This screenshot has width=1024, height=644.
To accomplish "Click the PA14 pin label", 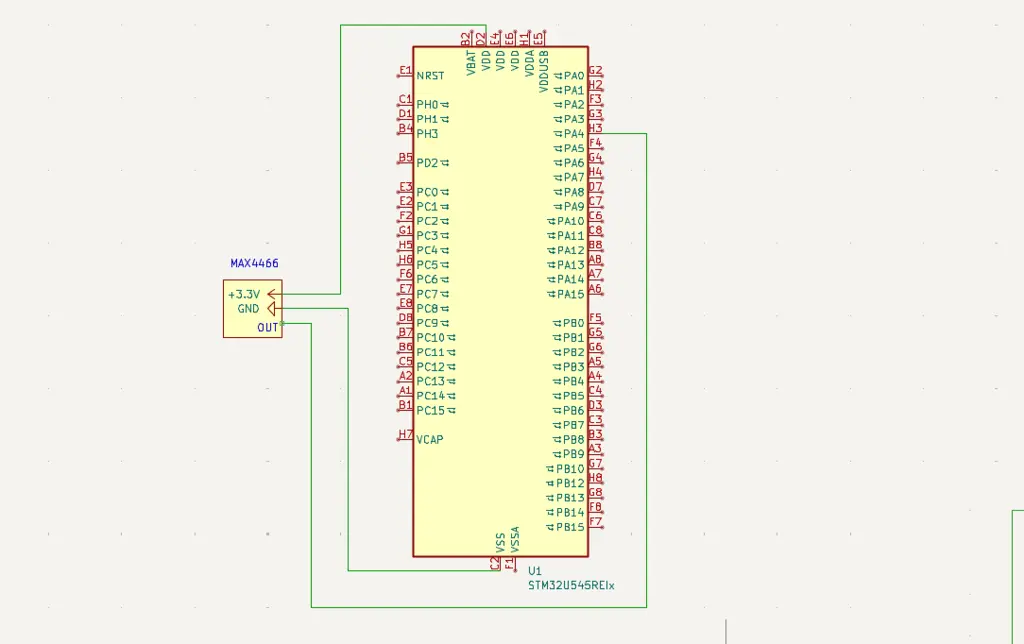I will [571, 280].
